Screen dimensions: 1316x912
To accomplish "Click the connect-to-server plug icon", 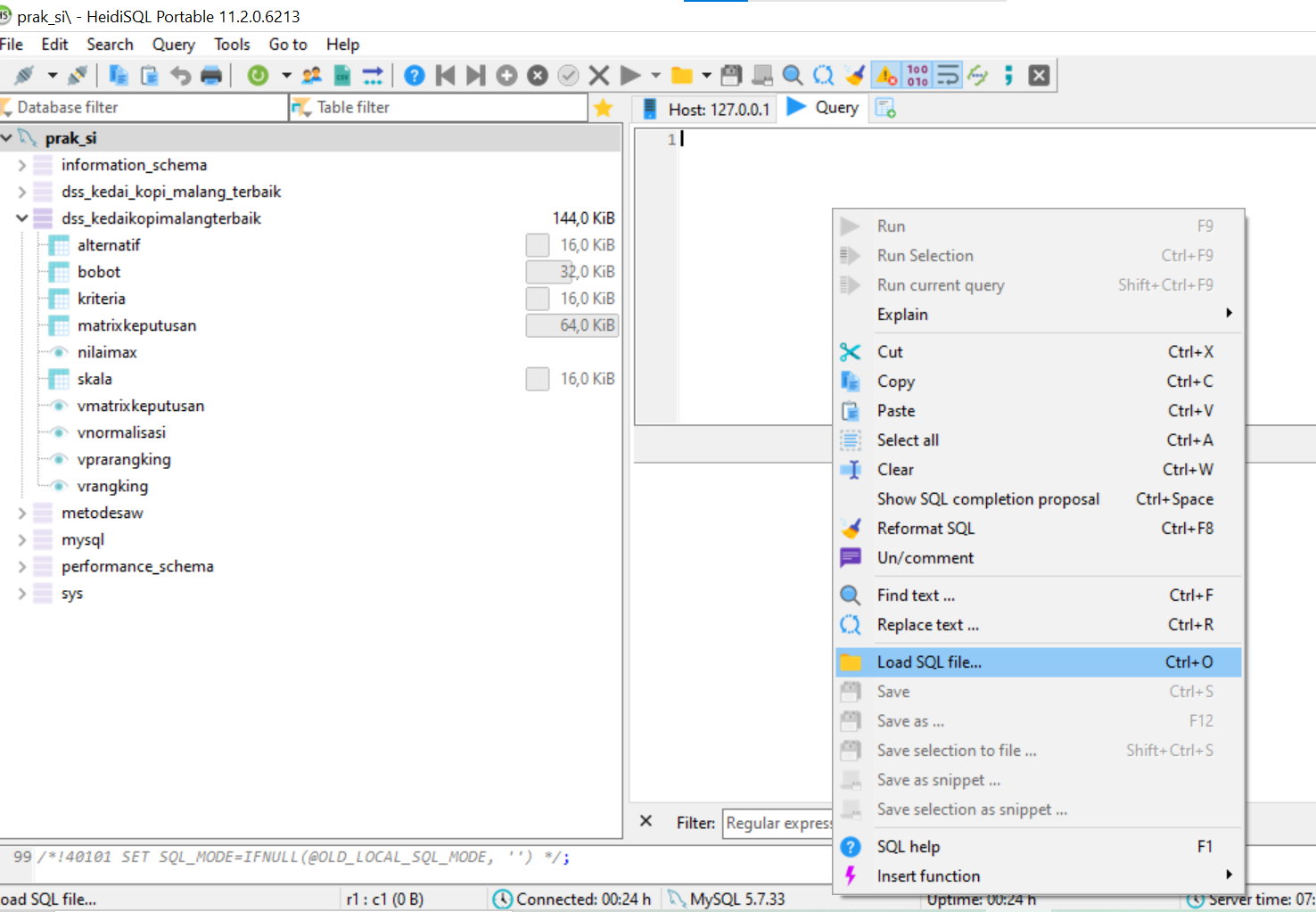I will click(24, 76).
